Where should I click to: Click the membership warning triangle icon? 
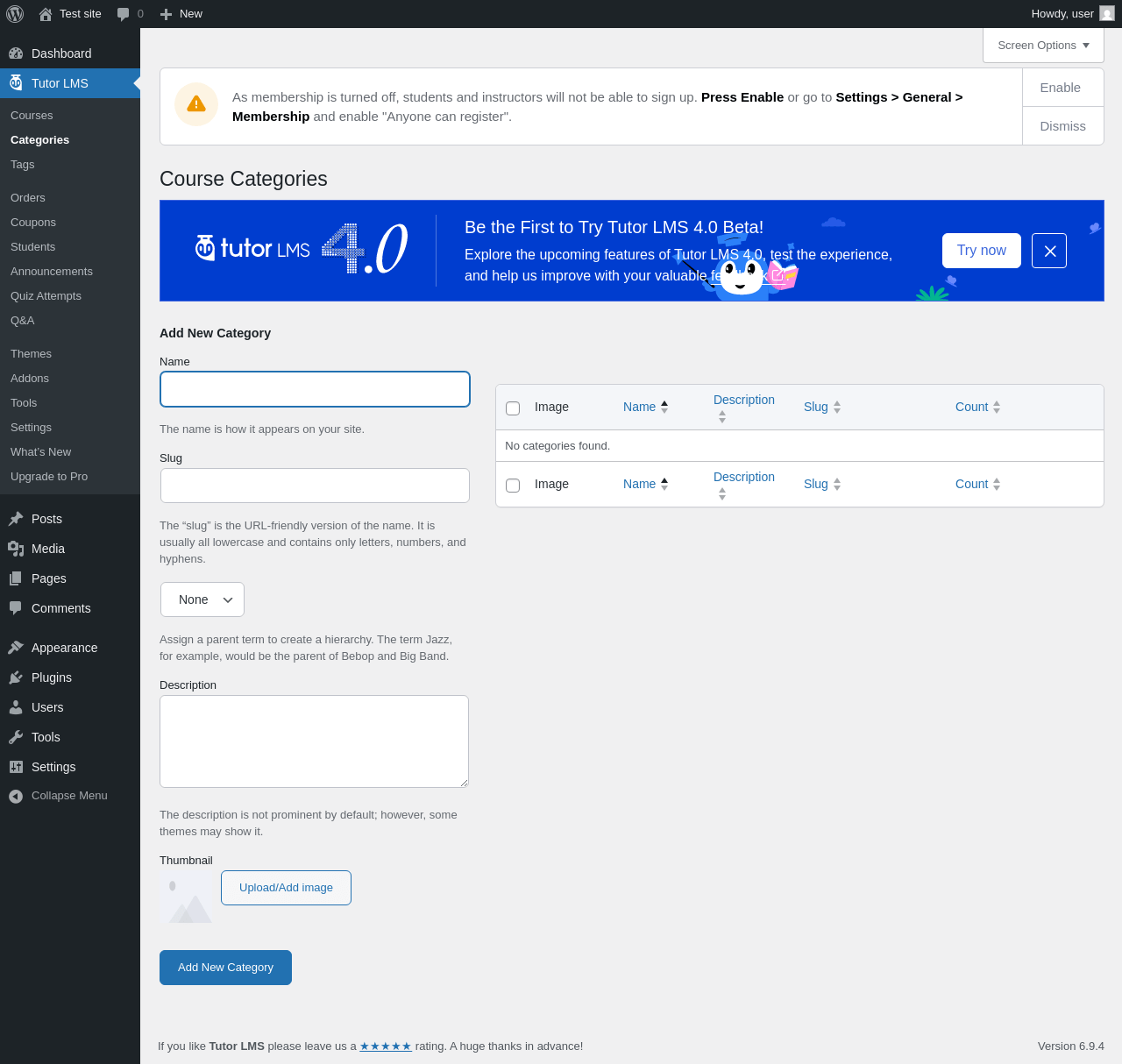[x=196, y=104]
